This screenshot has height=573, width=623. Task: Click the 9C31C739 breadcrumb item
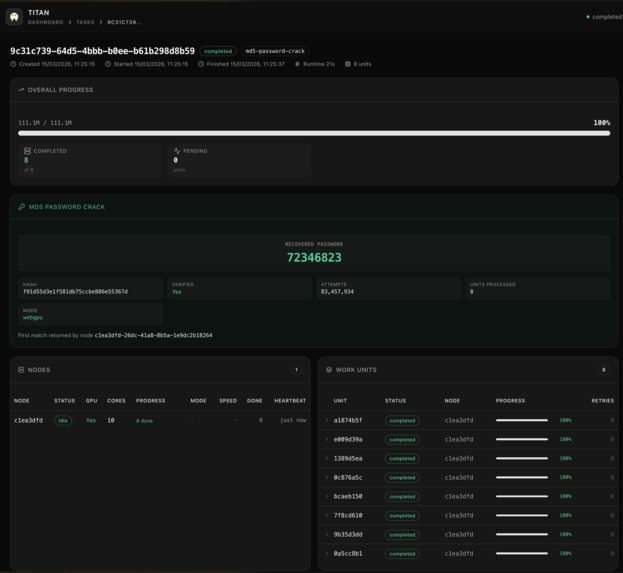tap(124, 22)
